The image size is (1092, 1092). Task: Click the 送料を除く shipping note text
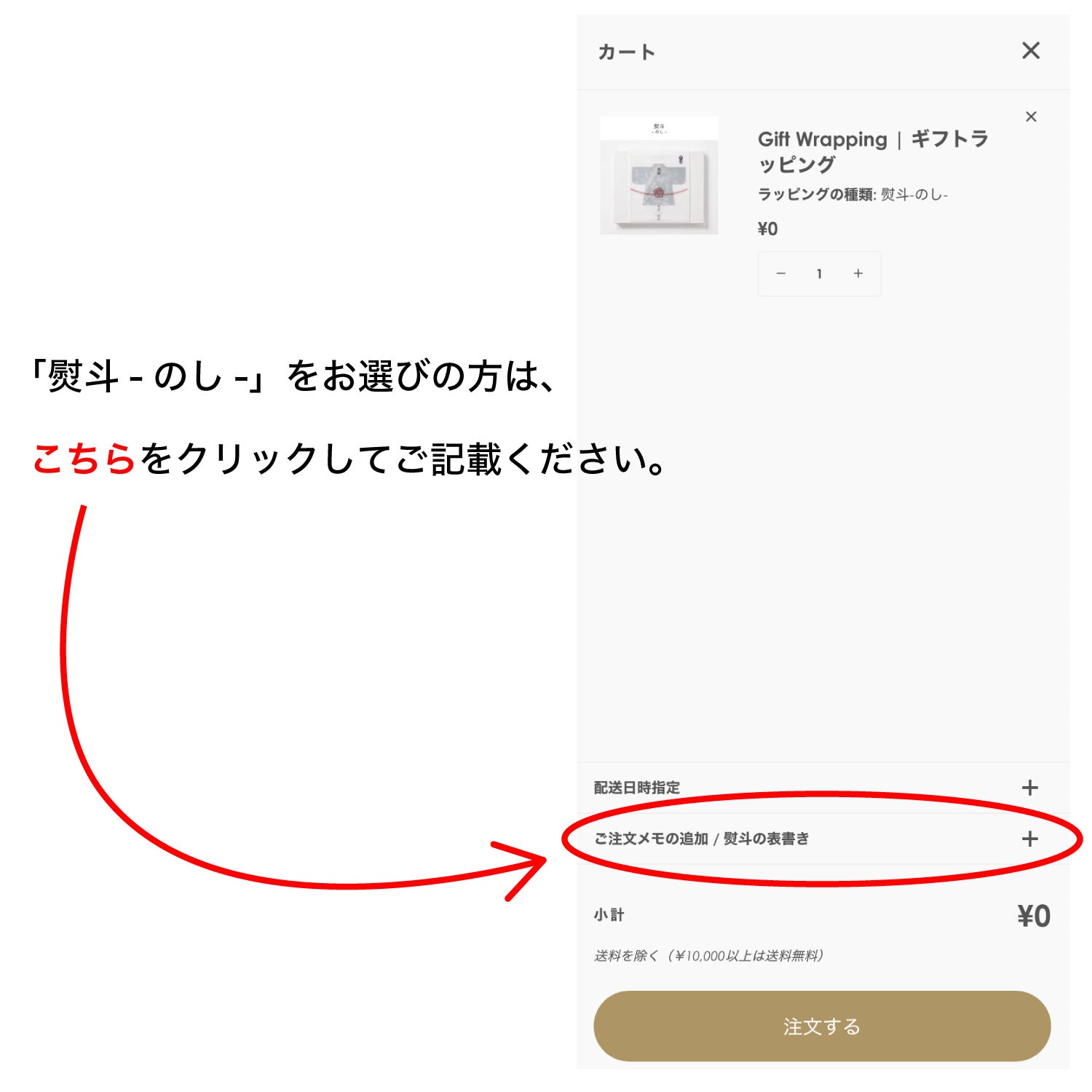709,956
